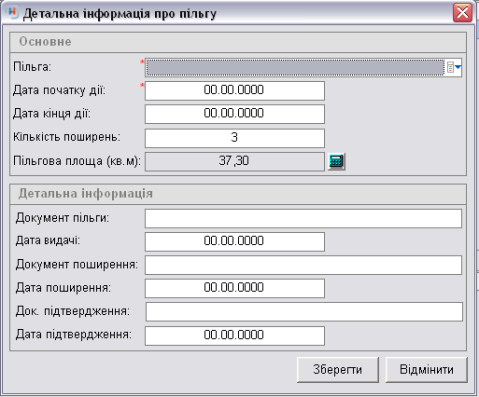
Task: Click the Дата підтвердження: label
Action: (x=73, y=334)
